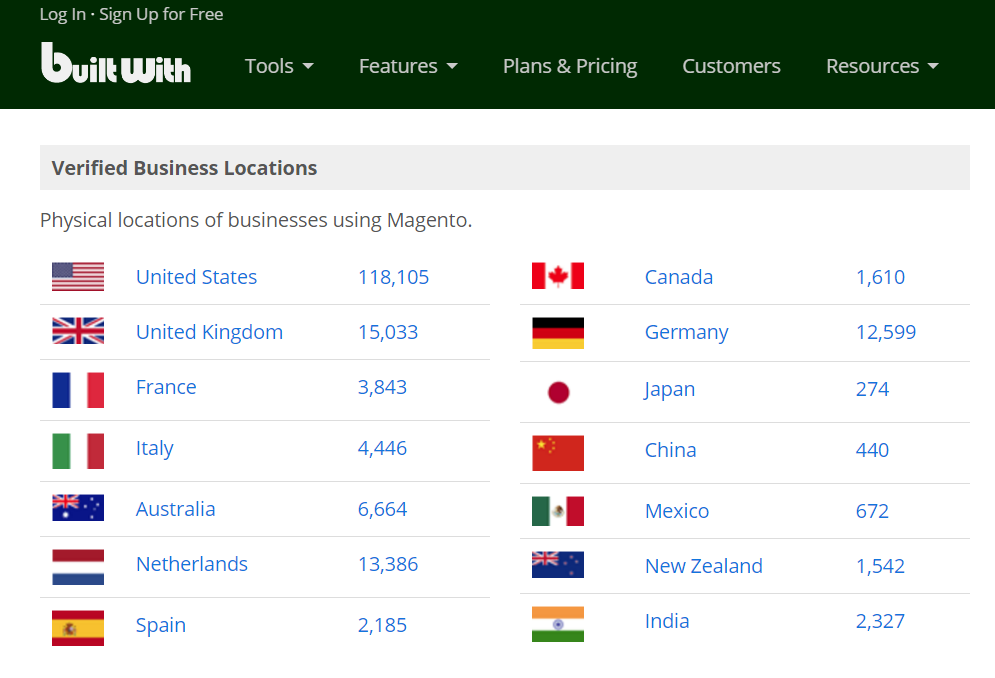Click the 2,185 count for Spain
This screenshot has width=995, height=678.
point(382,625)
